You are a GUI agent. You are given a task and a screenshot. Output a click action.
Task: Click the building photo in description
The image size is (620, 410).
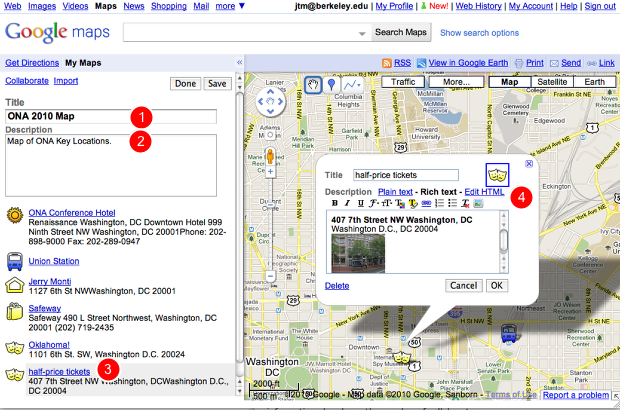358,253
